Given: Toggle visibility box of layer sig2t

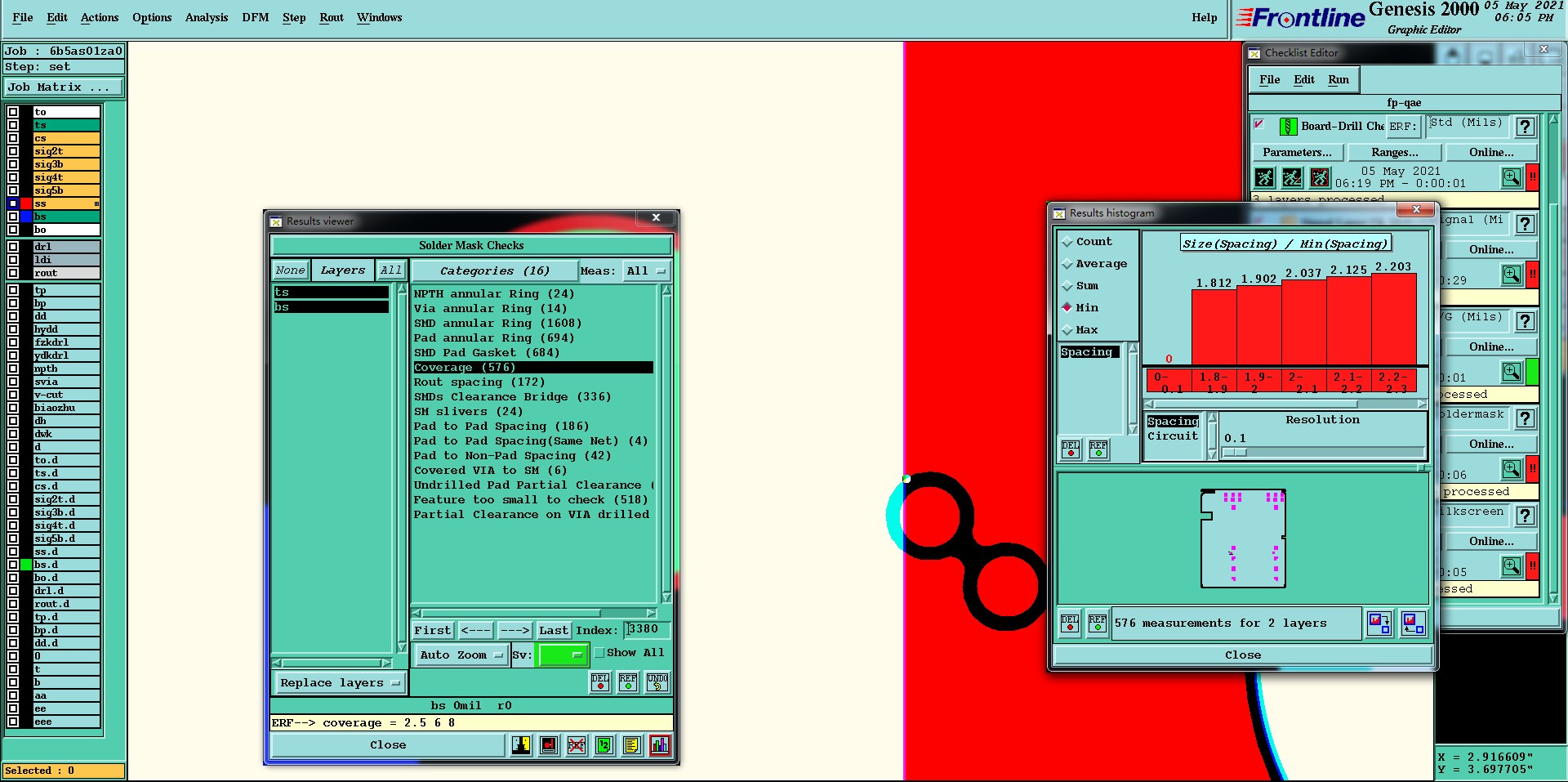Looking at the screenshot, I should point(13,151).
